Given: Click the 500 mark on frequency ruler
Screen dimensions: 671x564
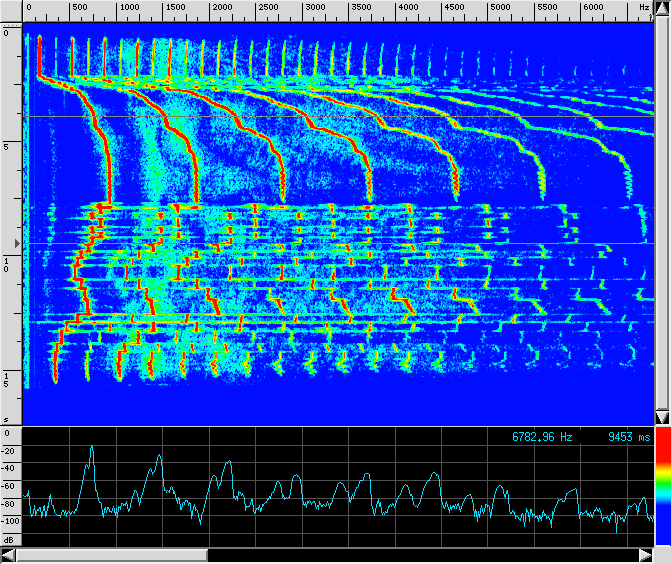Looking at the screenshot, I should [x=80, y=7].
